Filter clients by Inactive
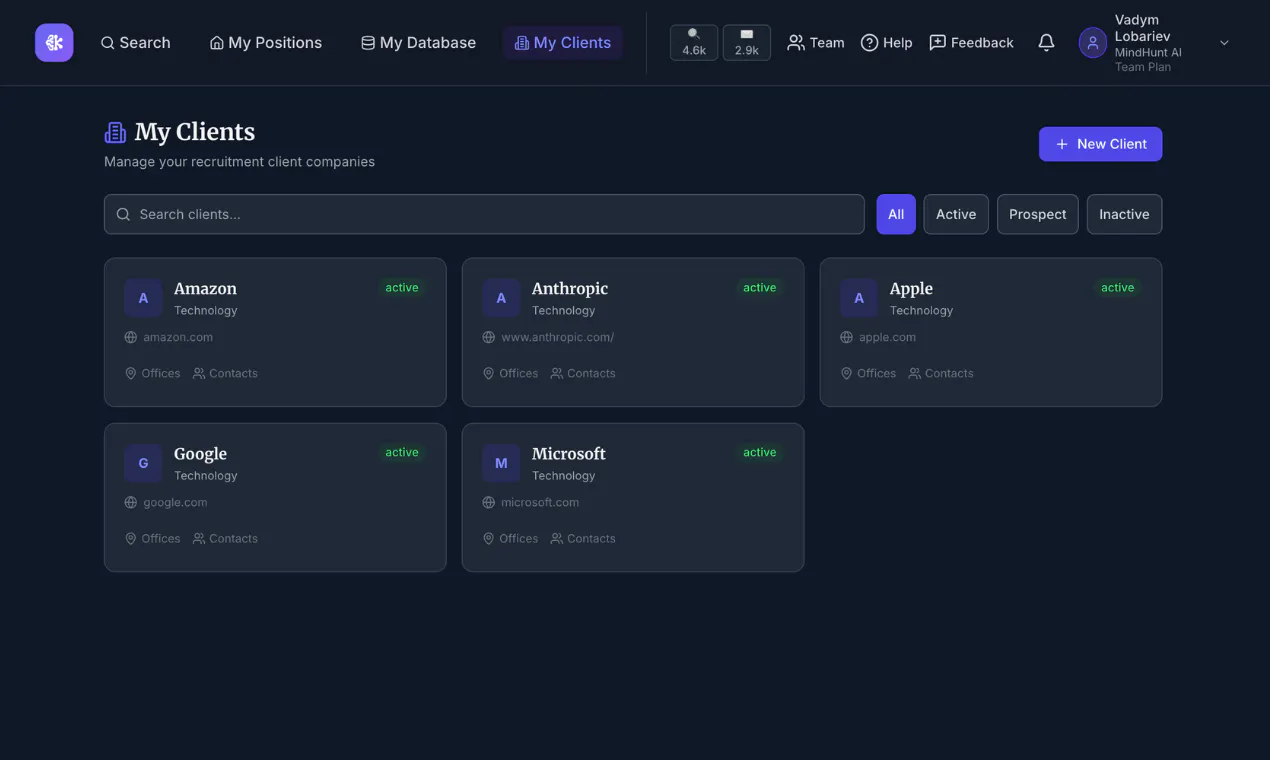This screenshot has width=1270, height=760. pyautogui.click(x=1124, y=214)
